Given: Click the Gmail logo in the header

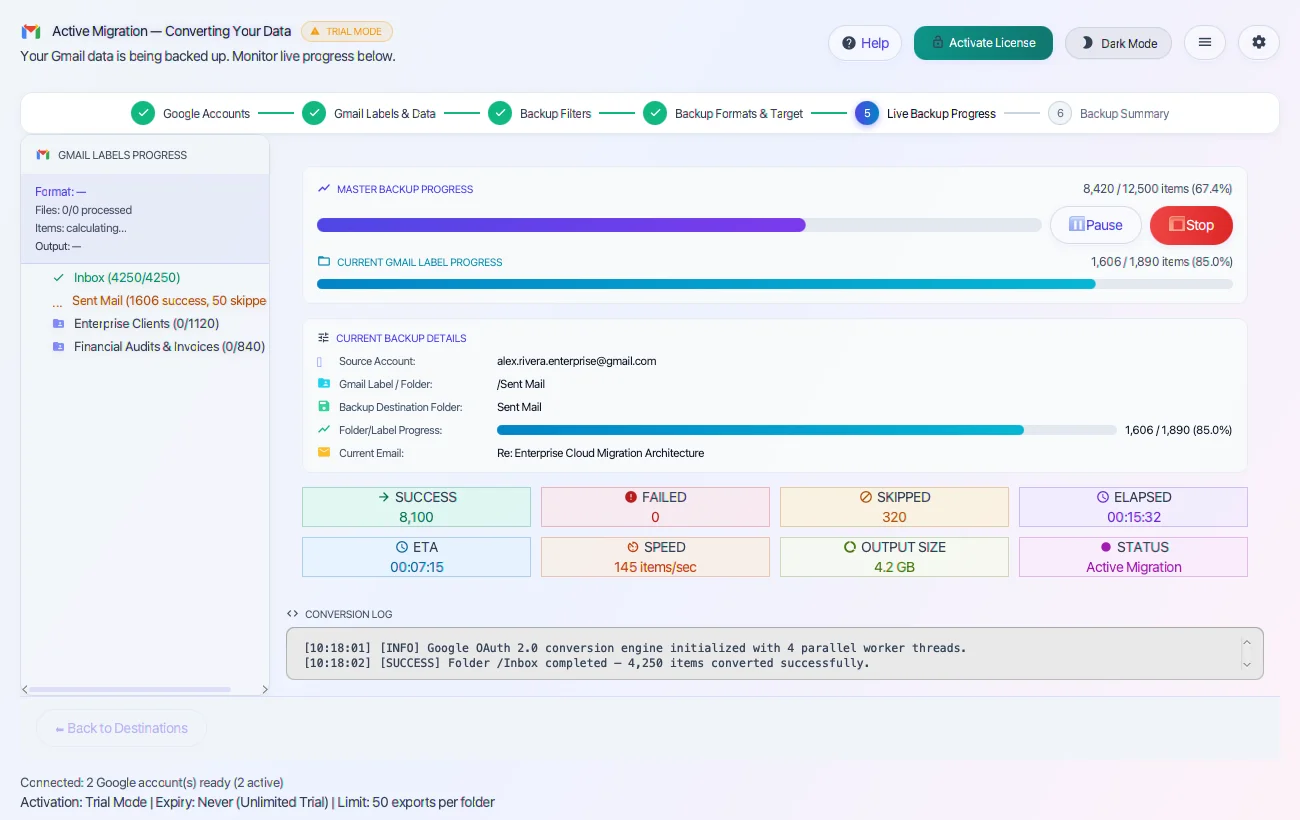Looking at the screenshot, I should tap(31, 31).
